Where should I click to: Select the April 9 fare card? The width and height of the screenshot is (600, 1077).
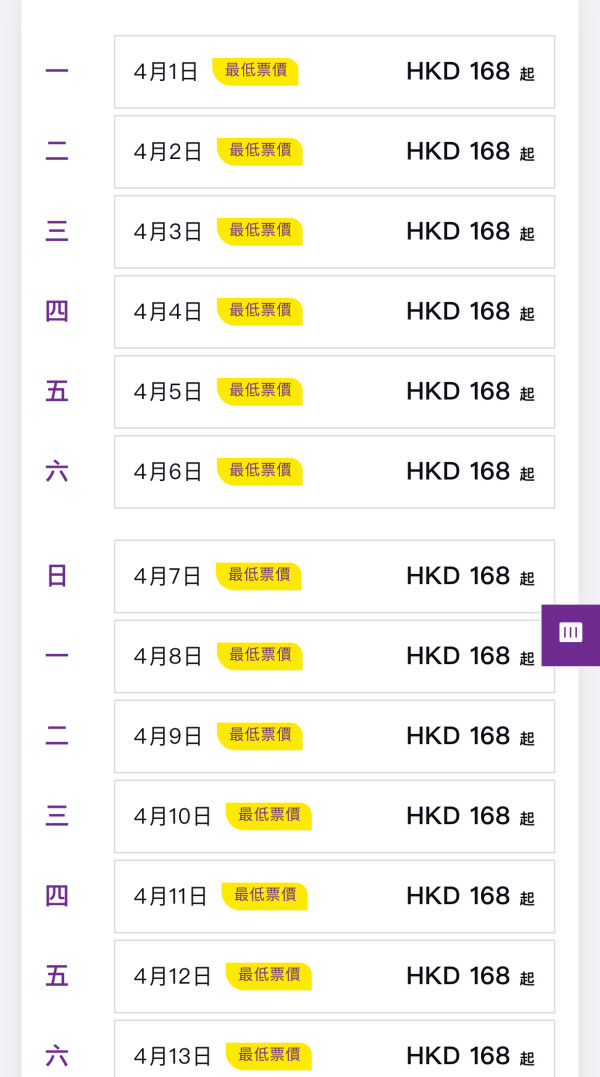(334, 736)
